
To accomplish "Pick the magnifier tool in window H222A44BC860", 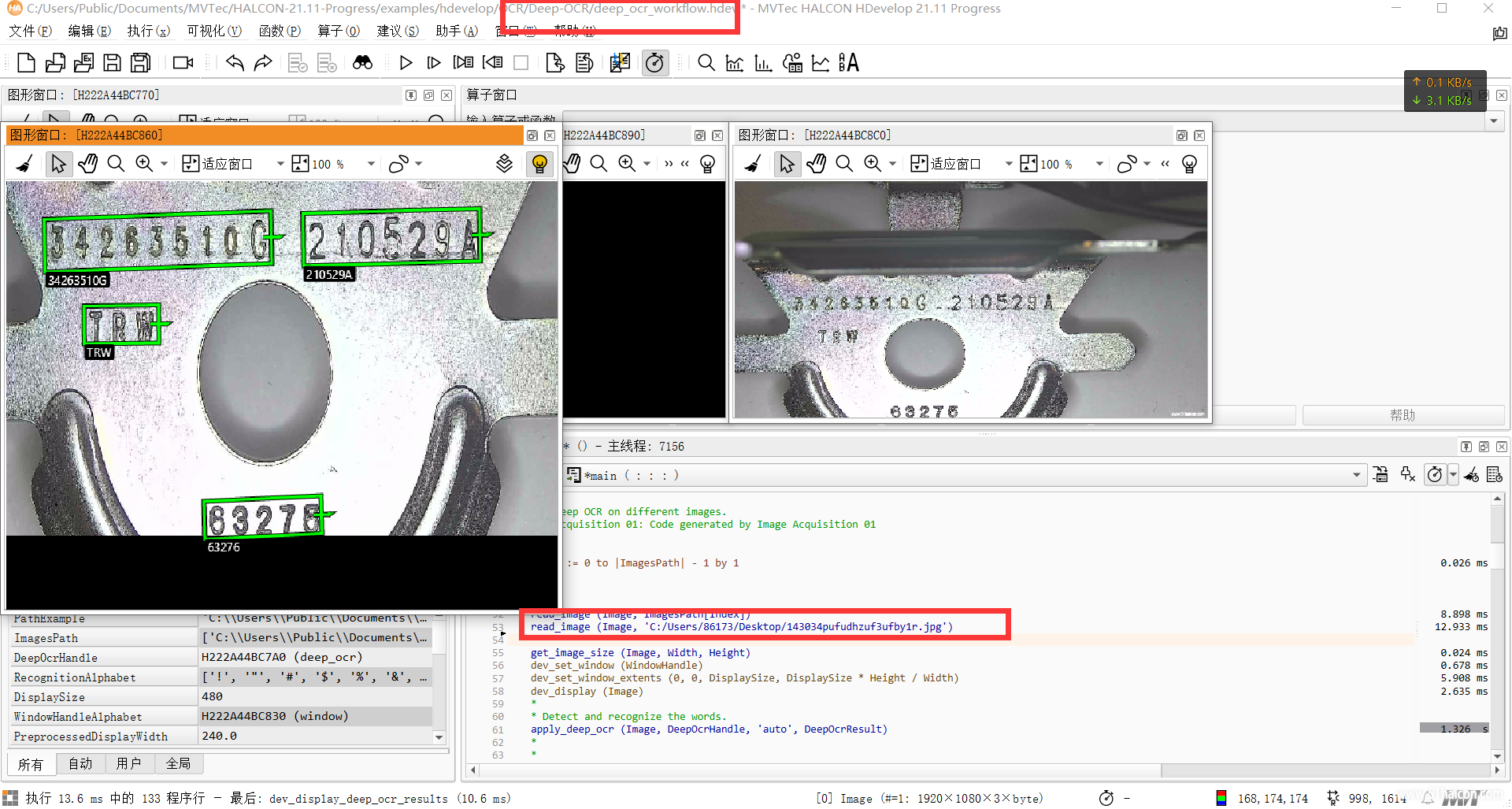I will pos(116,164).
